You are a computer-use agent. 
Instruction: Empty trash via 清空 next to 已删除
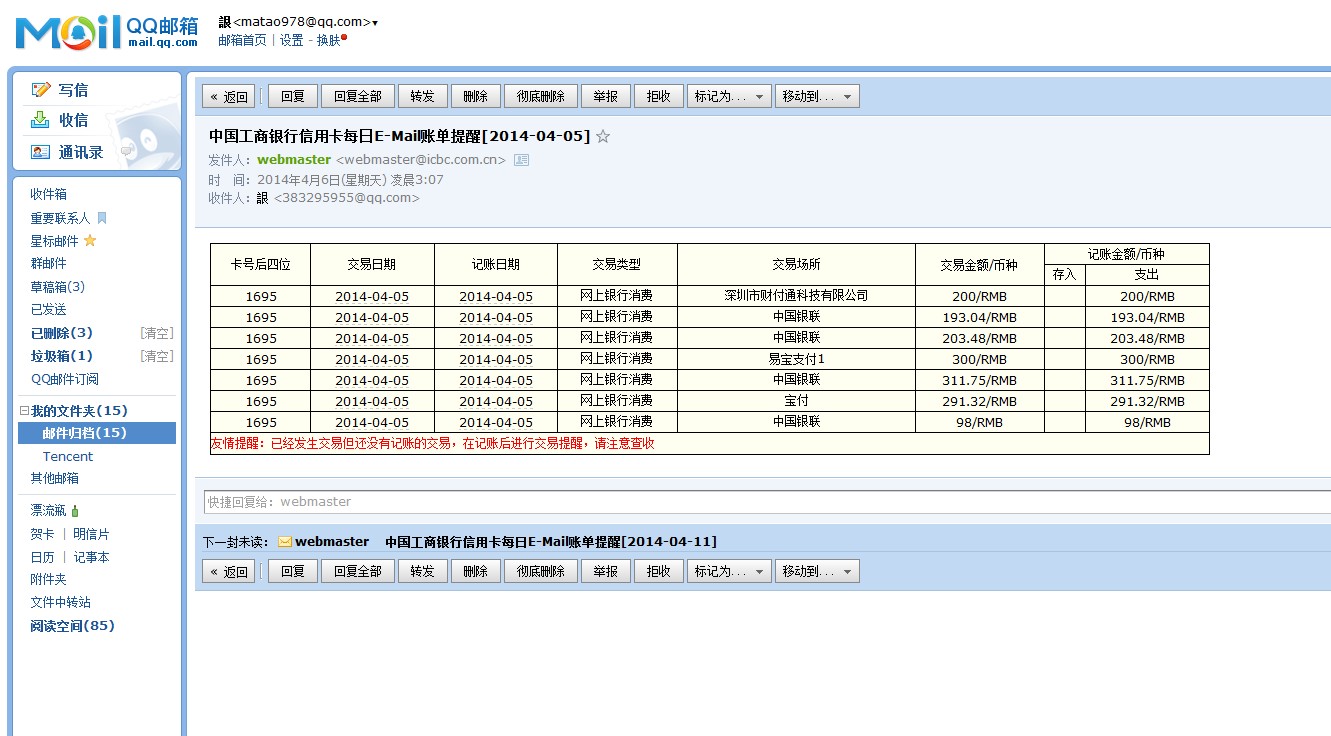click(x=156, y=333)
